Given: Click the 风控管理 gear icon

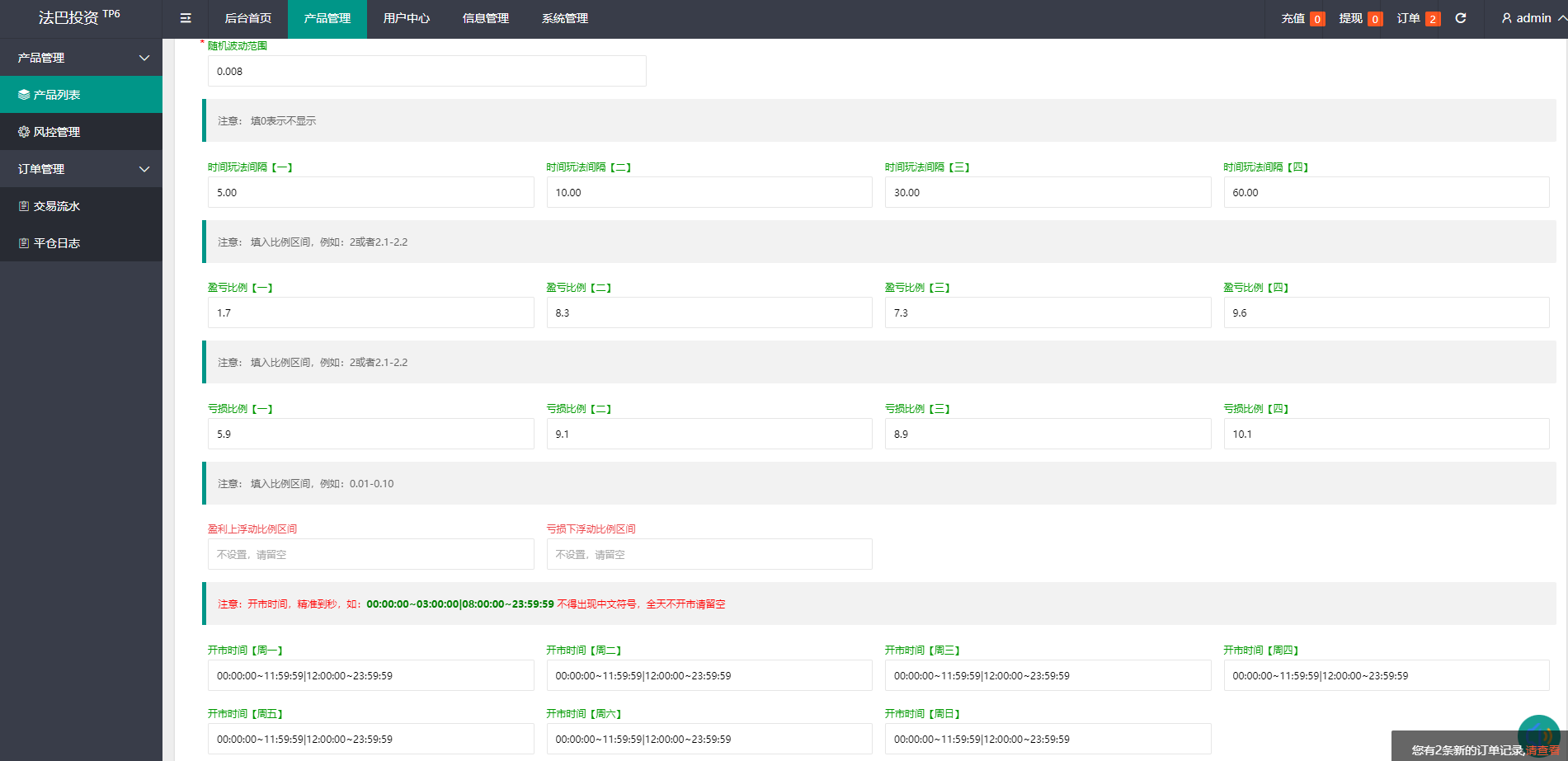Looking at the screenshot, I should (24, 132).
